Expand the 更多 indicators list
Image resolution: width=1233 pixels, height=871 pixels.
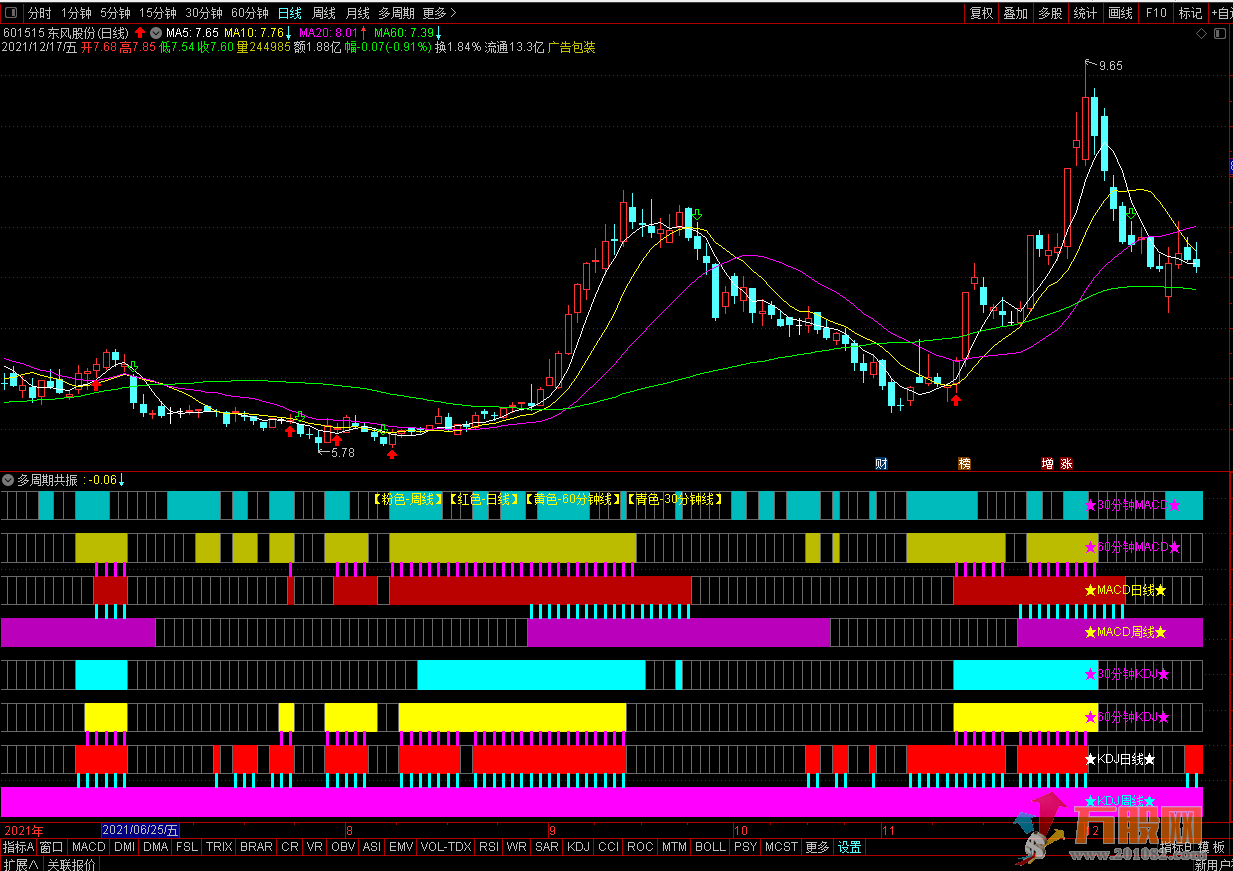(x=817, y=847)
